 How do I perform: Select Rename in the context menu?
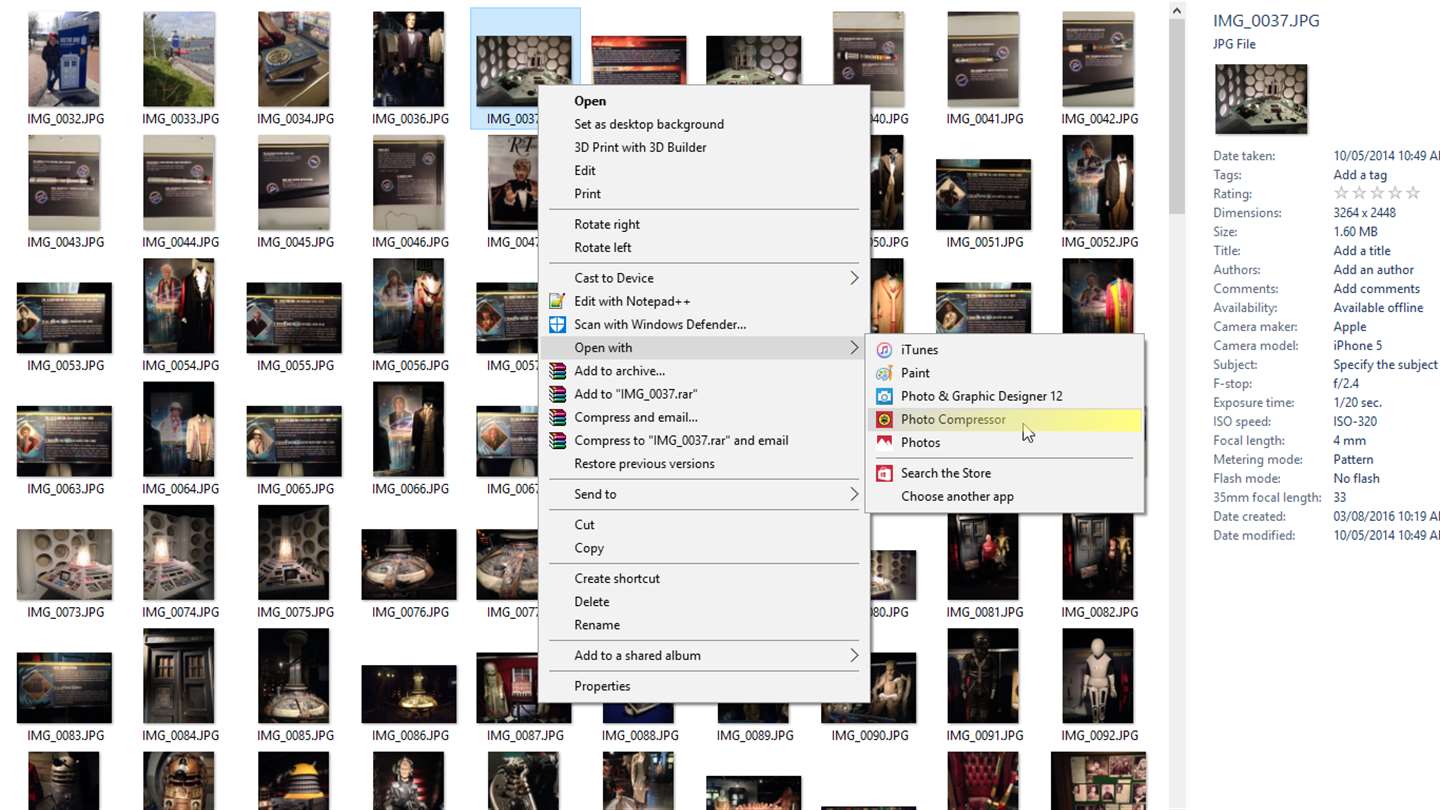[597, 625]
